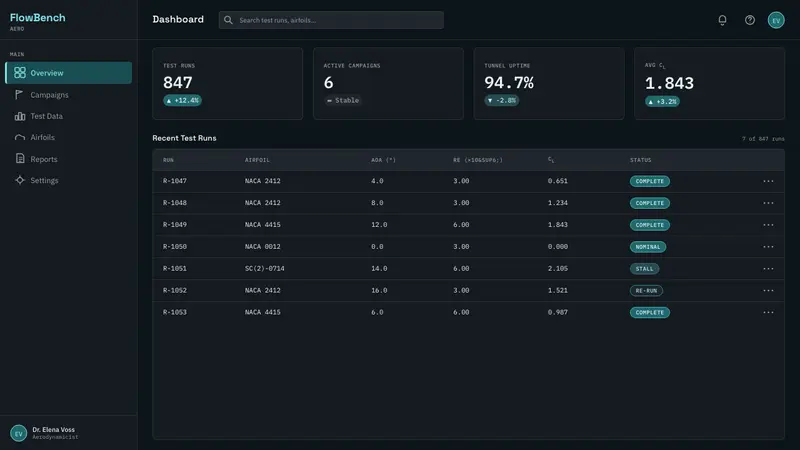This screenshot has height=450, width=800.
Task: Click the EV avatar in top bar
Action: pos(776,20)
